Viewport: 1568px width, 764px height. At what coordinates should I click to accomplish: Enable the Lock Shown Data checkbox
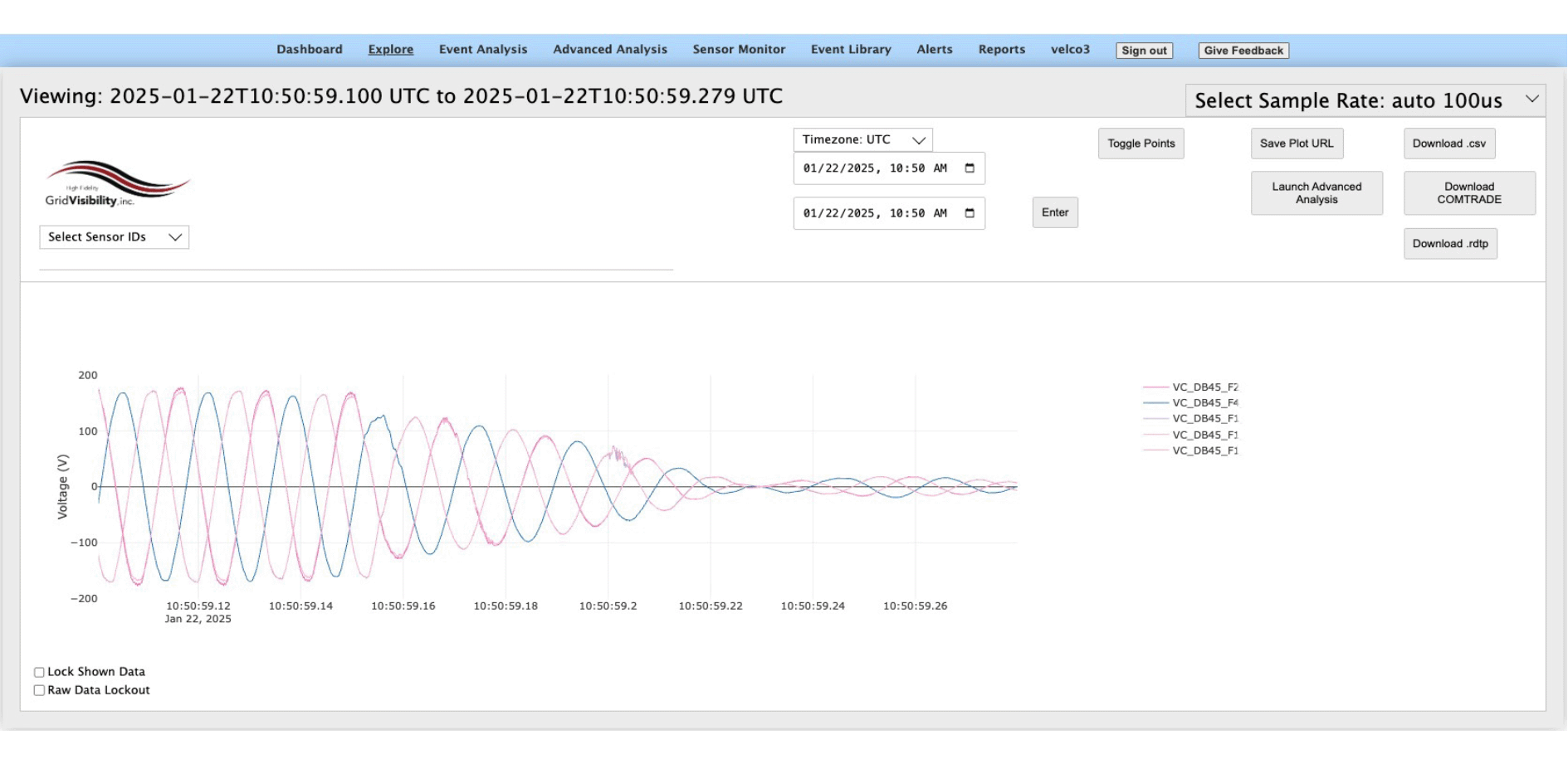click(39, 673)
